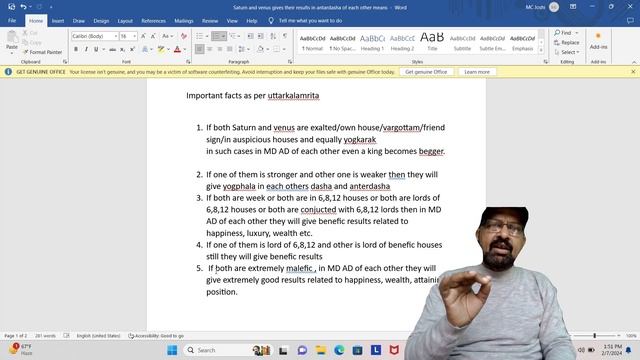Viewport: 640px width, 360px height.
Task: Expand the Font dialog launcher
Action: click(x=188, y=62)
